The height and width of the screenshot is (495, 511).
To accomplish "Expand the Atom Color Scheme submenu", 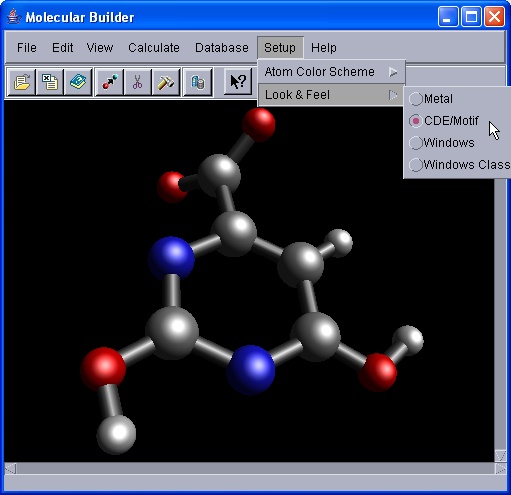I will coord(331,72).
